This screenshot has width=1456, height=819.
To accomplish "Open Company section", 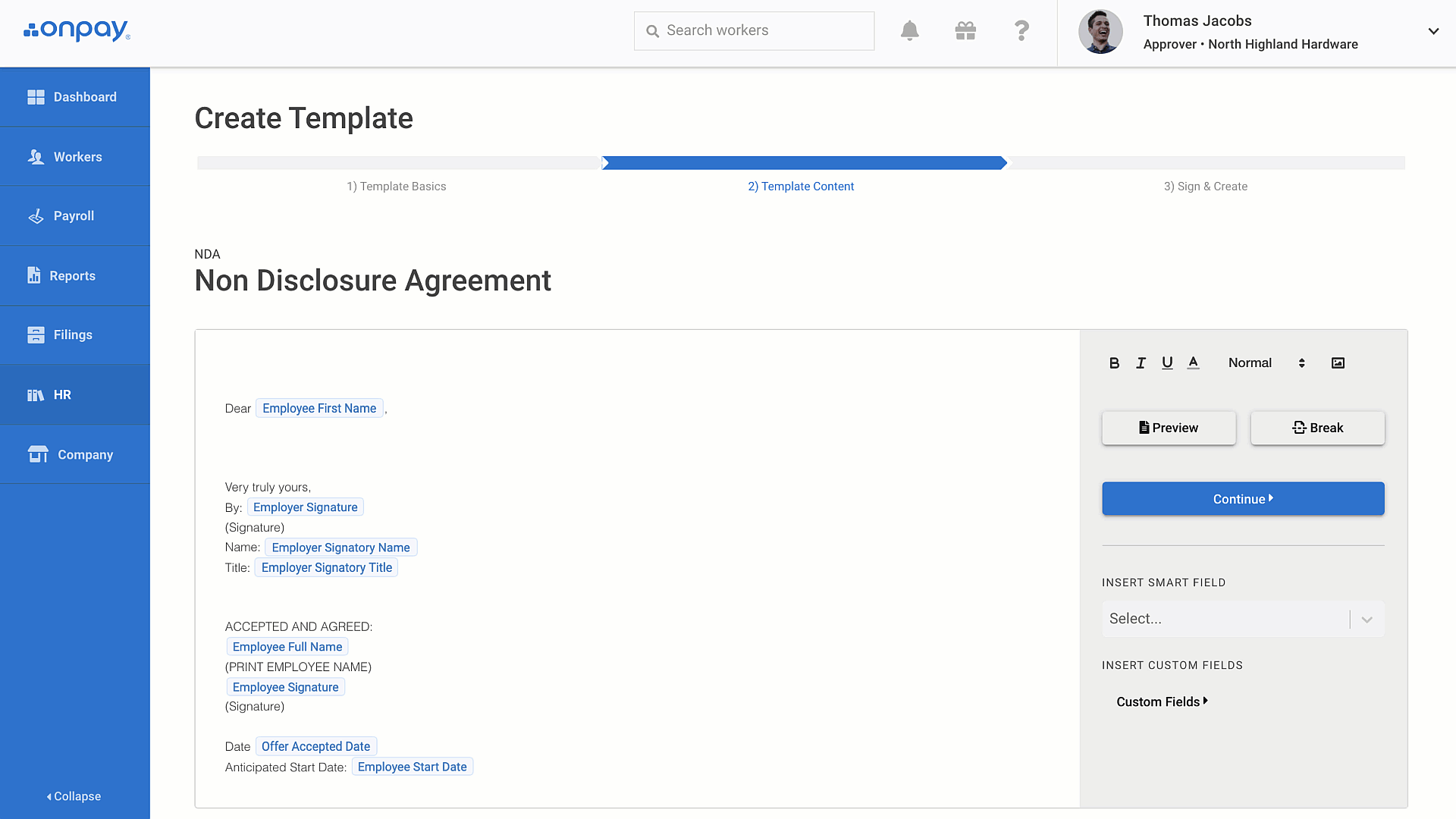I will pyautogui.click(x=75, y=455).
